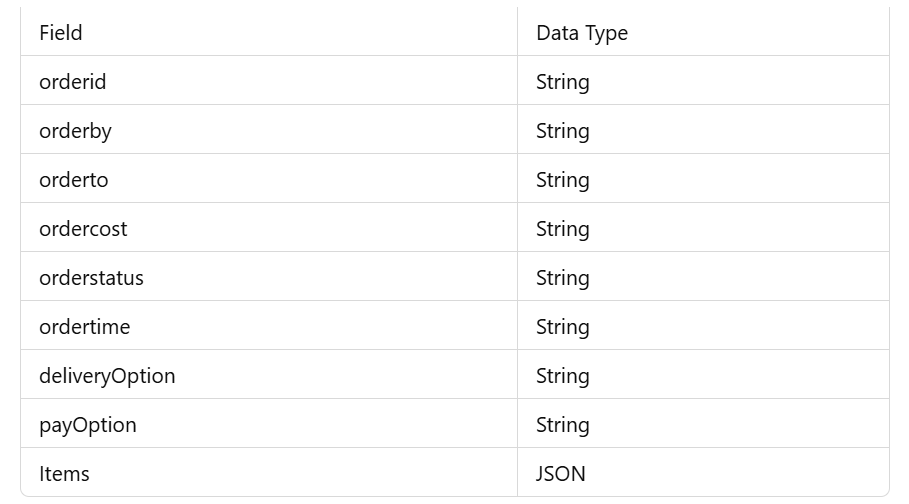Select the orderid field cell

coord(269,81)
